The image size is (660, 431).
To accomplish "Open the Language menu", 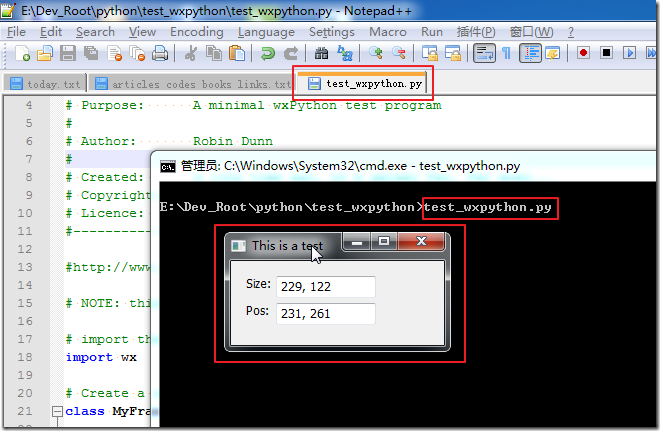I will [x=266, y=32].
